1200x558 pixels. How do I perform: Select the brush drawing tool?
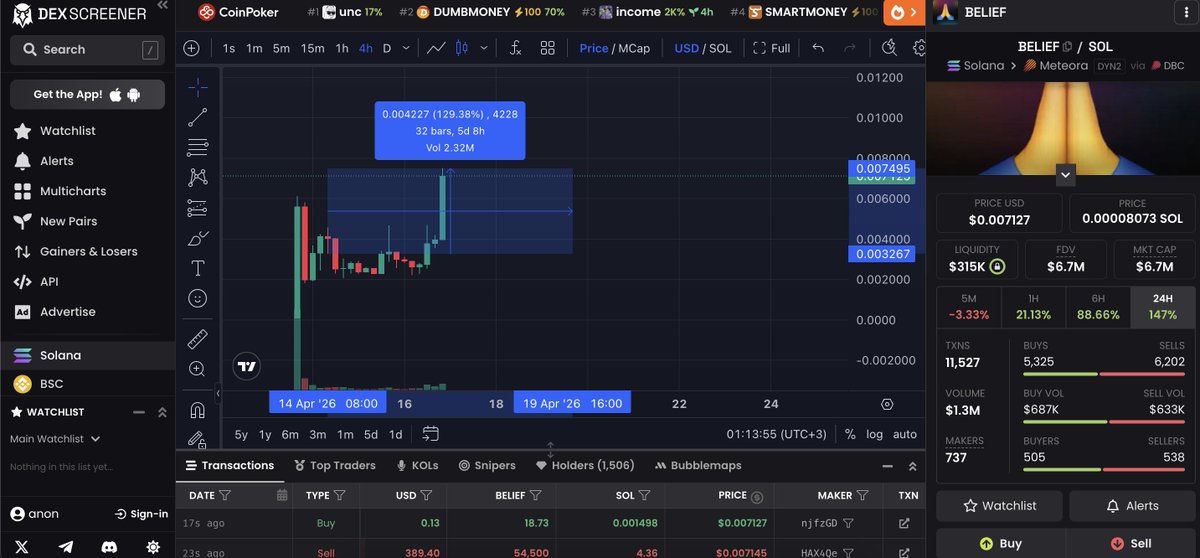pyautogui.click(x=197, y=238)
